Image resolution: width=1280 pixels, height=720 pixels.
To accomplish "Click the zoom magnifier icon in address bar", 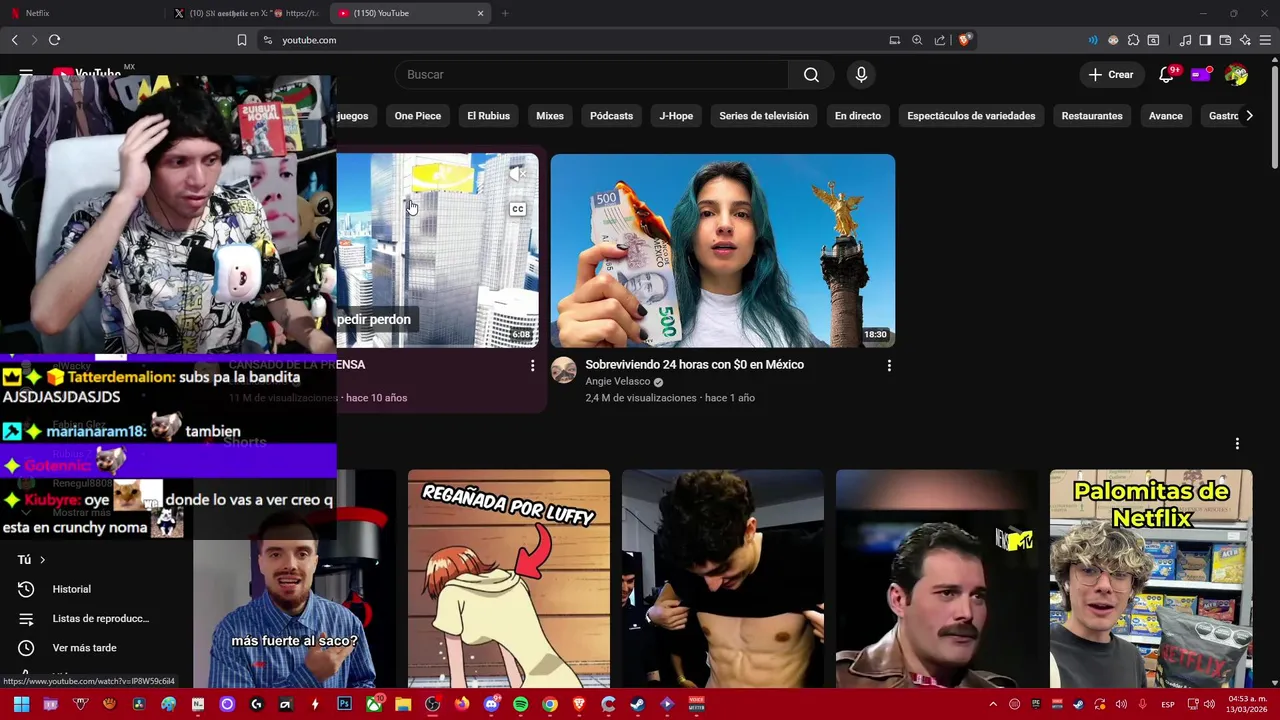I will click(x=917, y=40).
